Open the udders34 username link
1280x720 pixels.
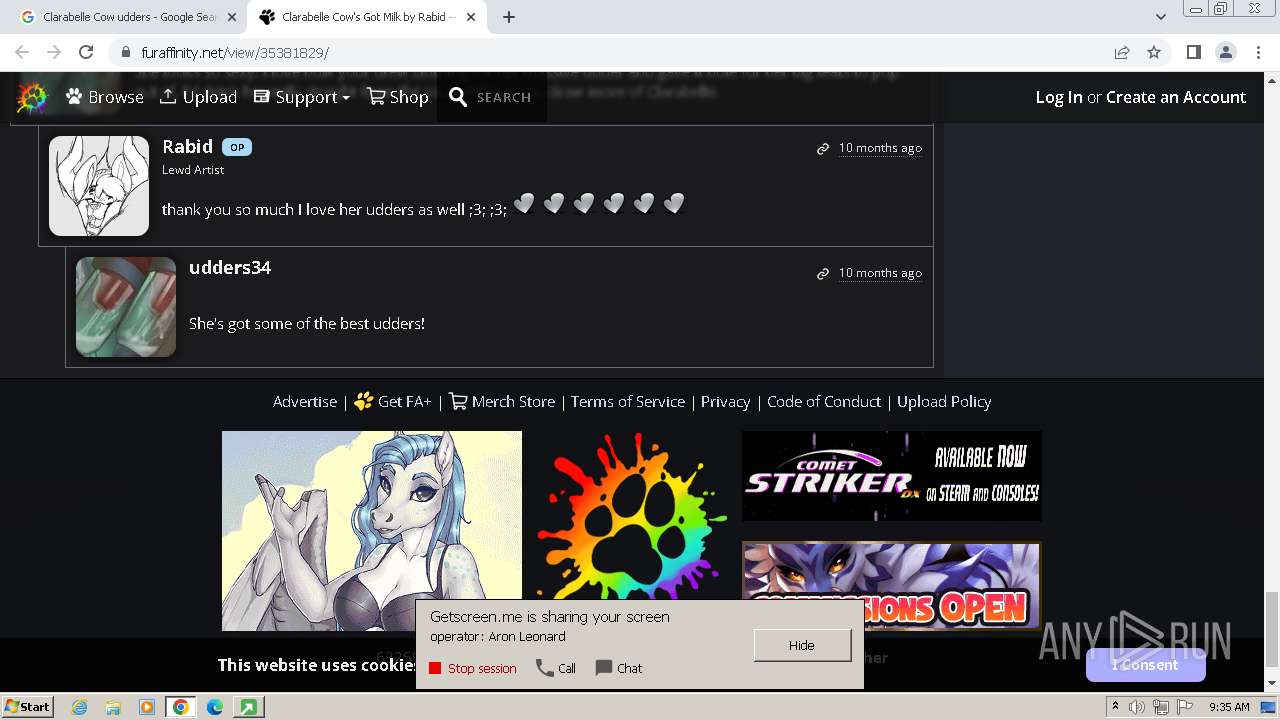[230, 267]
